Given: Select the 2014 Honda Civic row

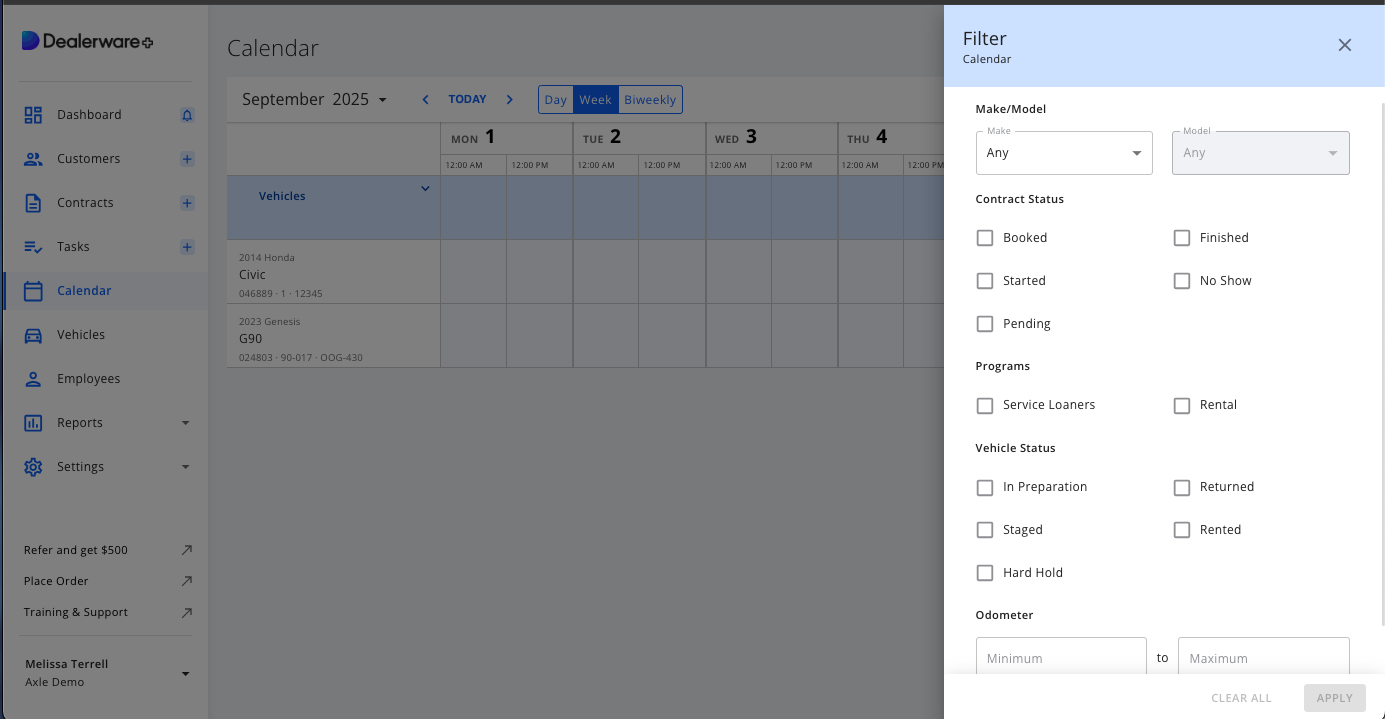Looking at the screenshot, I should 334,272.
